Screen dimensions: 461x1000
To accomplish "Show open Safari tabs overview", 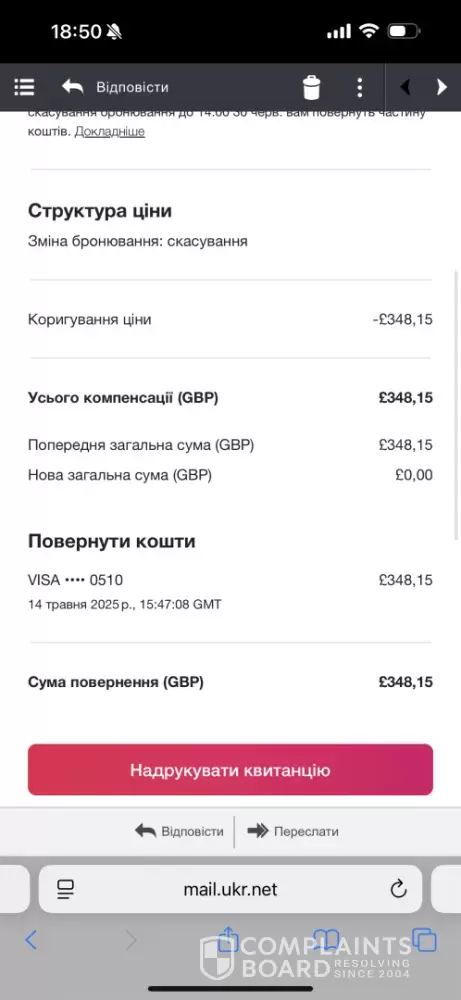I will [425, 939].
